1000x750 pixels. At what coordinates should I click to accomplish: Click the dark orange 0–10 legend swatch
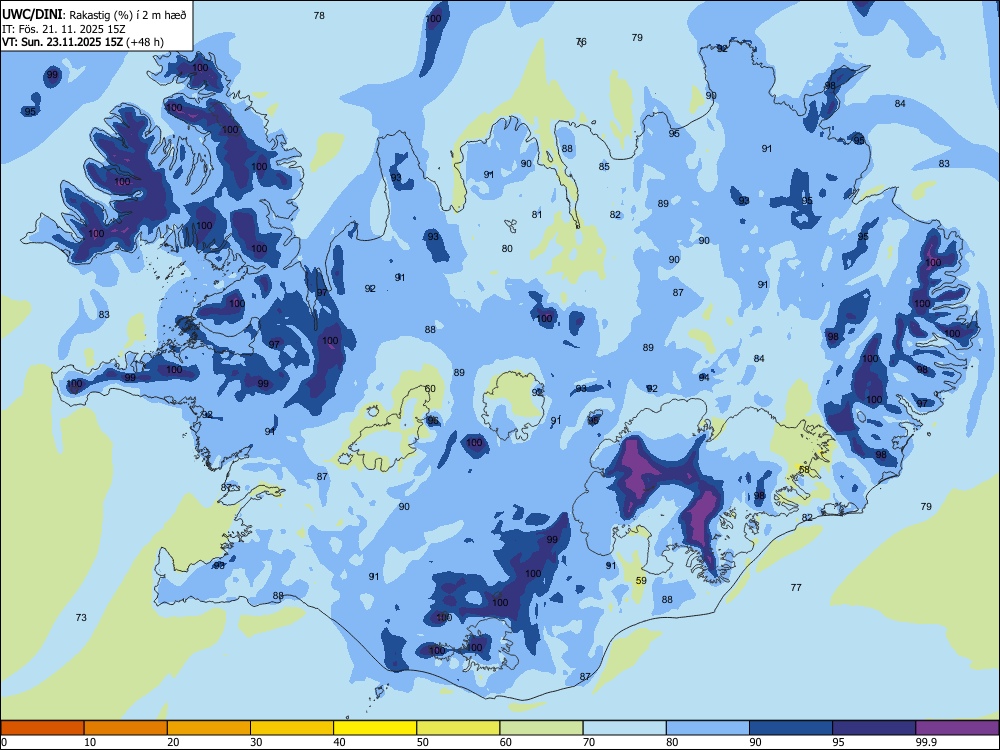(x=43, y=728)
